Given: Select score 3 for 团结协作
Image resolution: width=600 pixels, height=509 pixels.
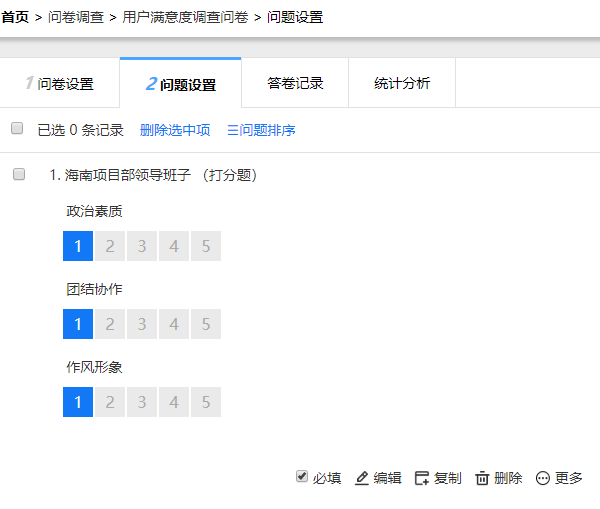Looking at the screenshot, I should tap(142, 324).
